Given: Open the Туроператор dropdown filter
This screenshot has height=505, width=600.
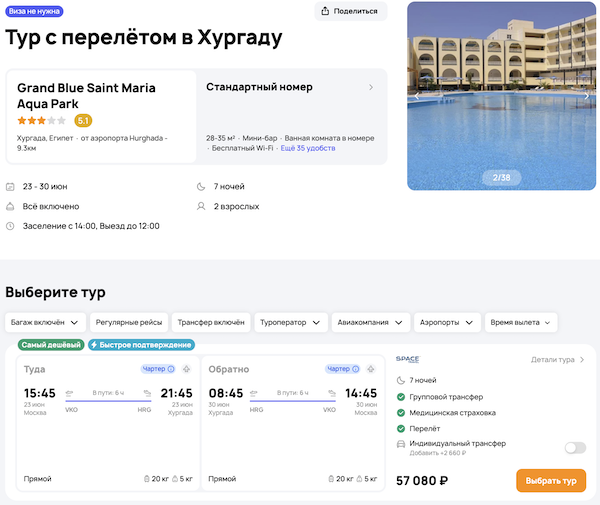Looking at the screenshot, I should click(x=291, y=322).
